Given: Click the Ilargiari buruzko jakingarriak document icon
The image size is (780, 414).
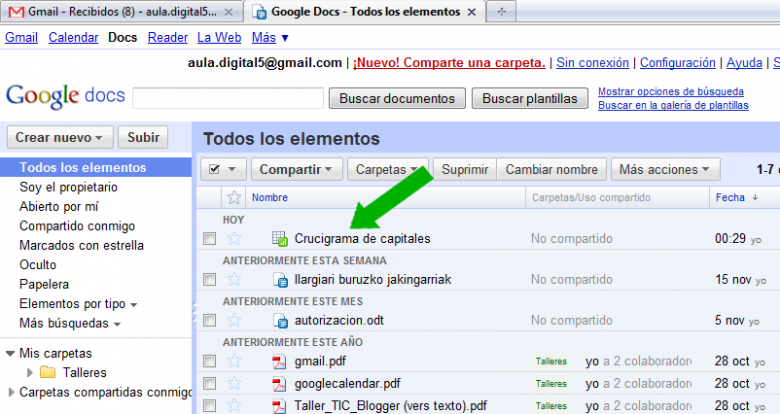Looking at the screenshot, I should tap(281, 280).
